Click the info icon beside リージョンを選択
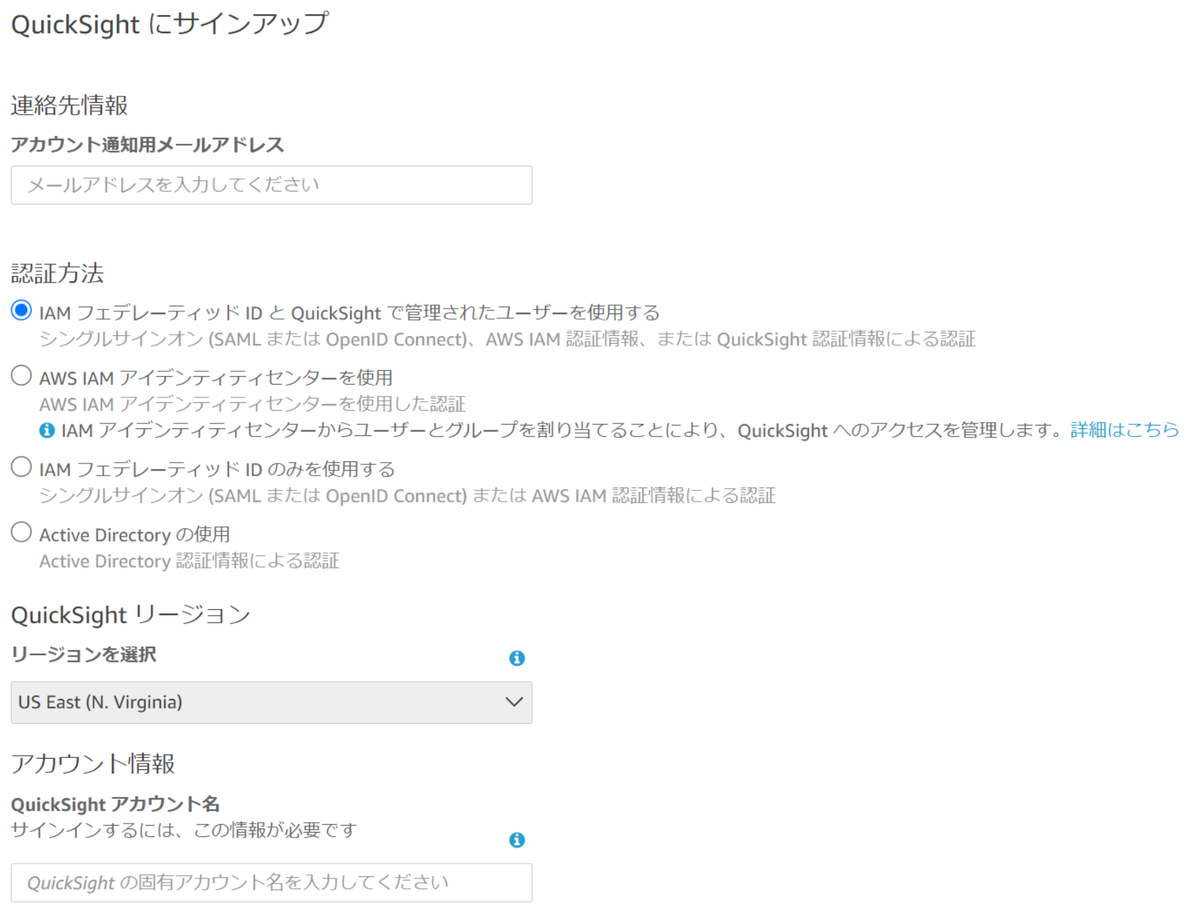1200x920 pixels. pyautogui.click(x=517, y=658)
